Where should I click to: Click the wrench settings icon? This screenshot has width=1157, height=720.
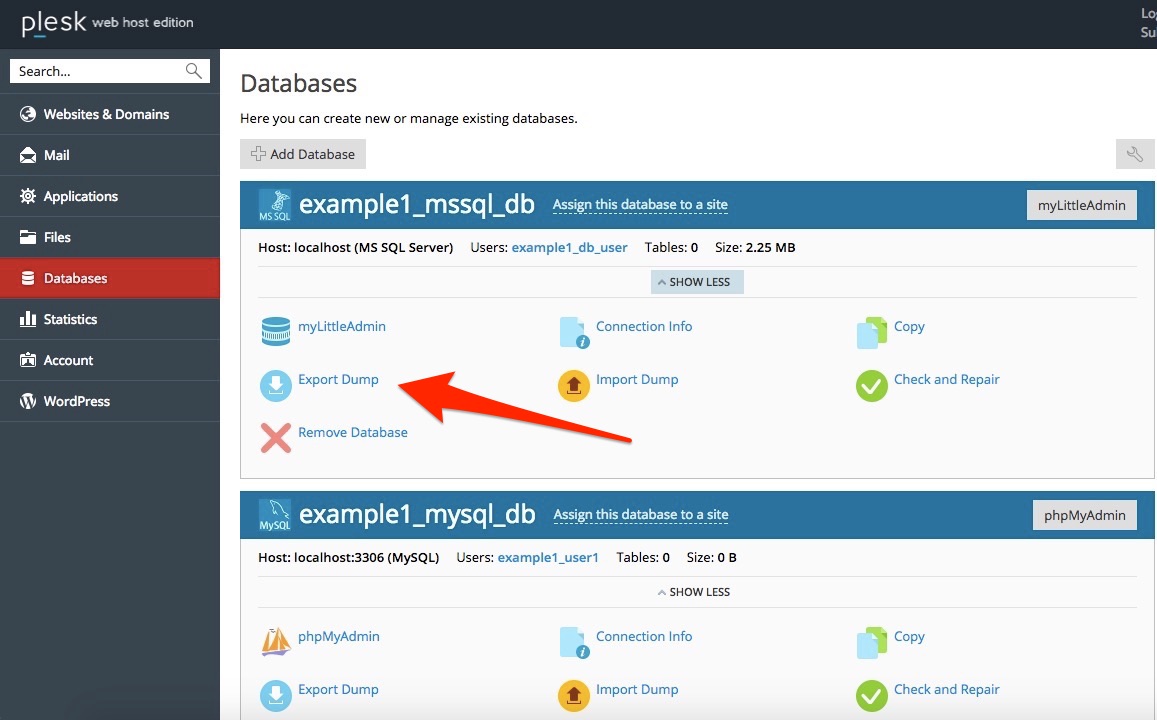[x=1134, y=154]
